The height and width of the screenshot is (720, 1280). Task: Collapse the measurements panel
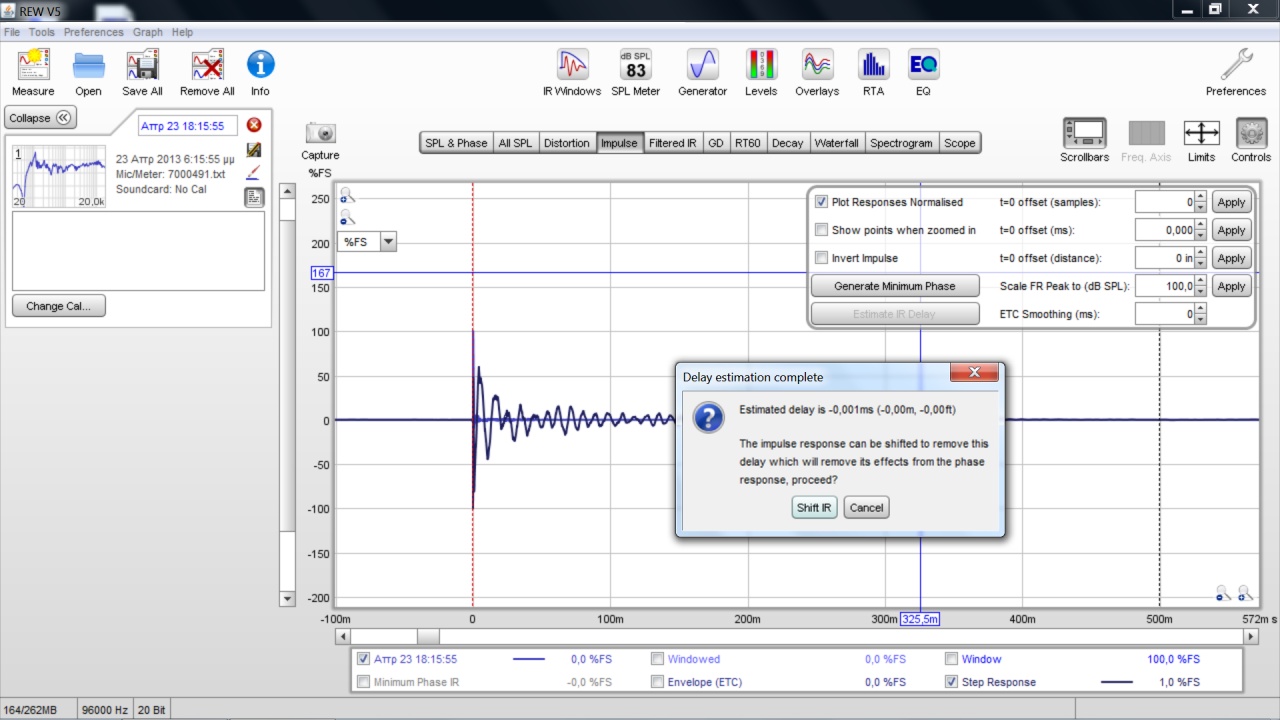pos(40,118)
